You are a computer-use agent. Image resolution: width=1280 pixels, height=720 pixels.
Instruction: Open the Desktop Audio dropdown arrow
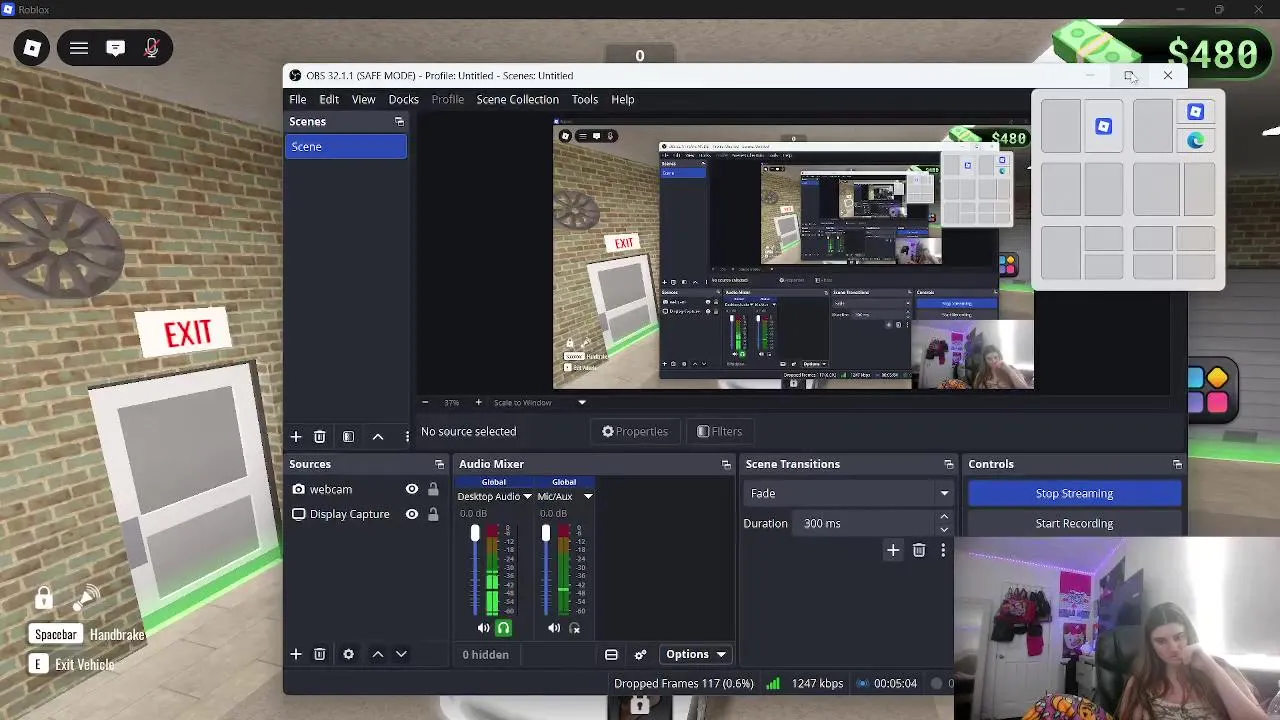[527, 497]
